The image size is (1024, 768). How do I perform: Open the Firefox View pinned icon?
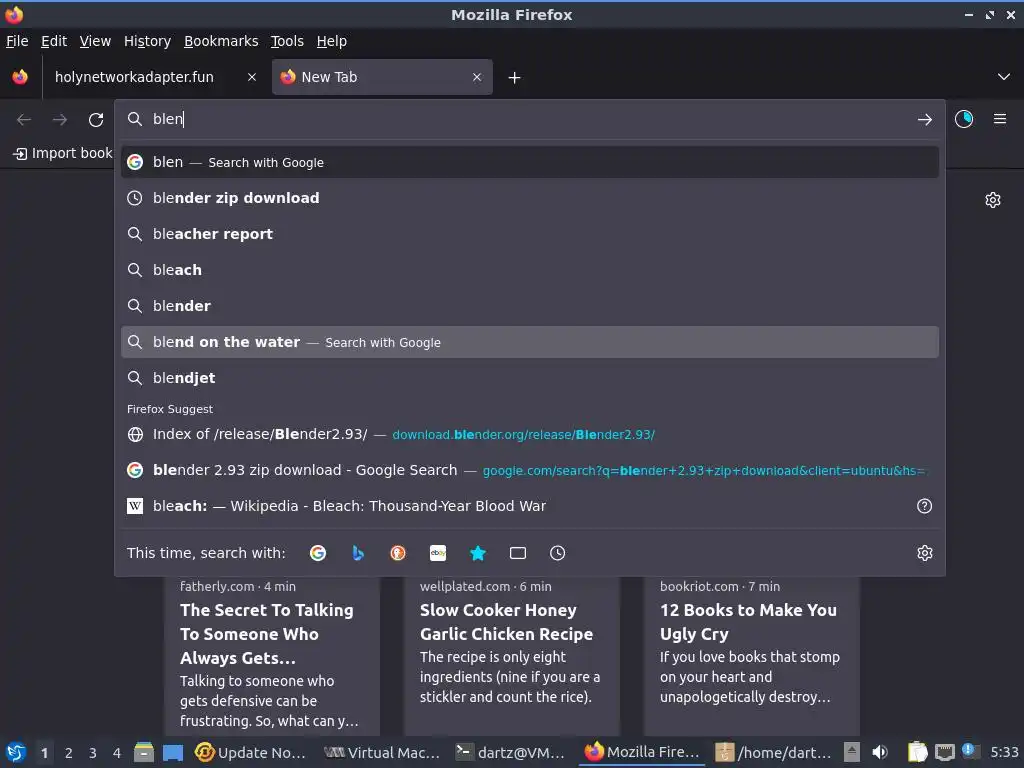pyautogui.click(x=20, y=77)
